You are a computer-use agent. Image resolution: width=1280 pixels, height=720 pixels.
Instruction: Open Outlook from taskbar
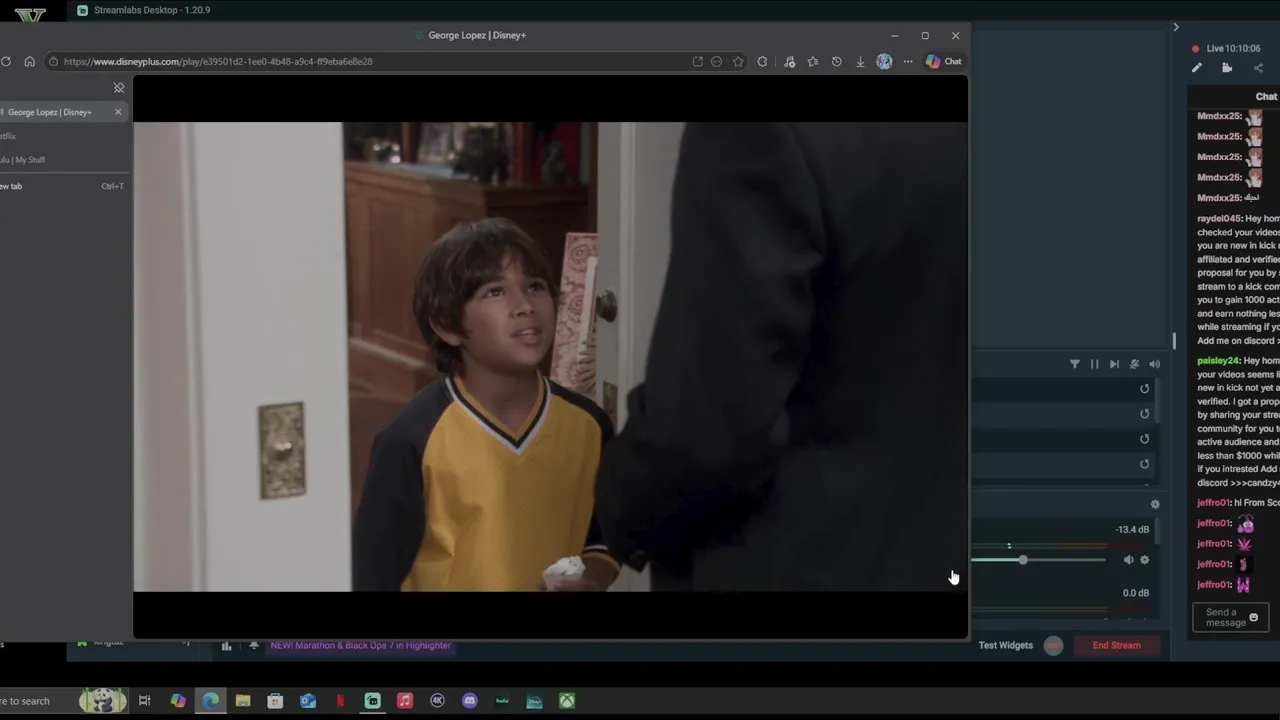click(x=308, y=701)
